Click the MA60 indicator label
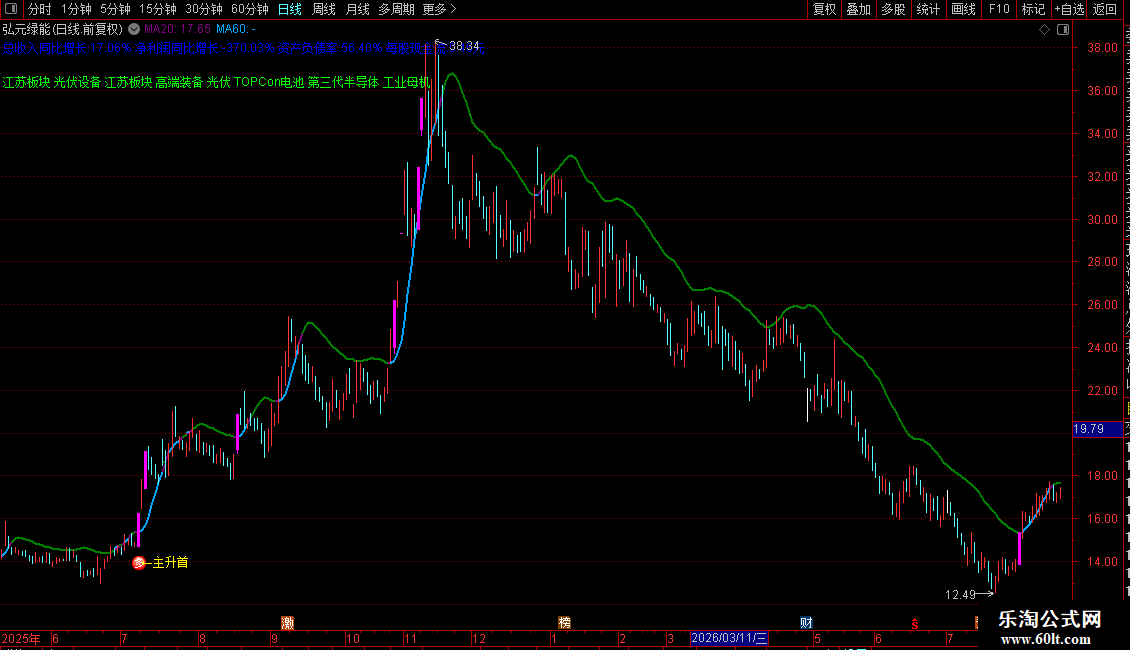 pyautogui.click(x=236, y=30)
